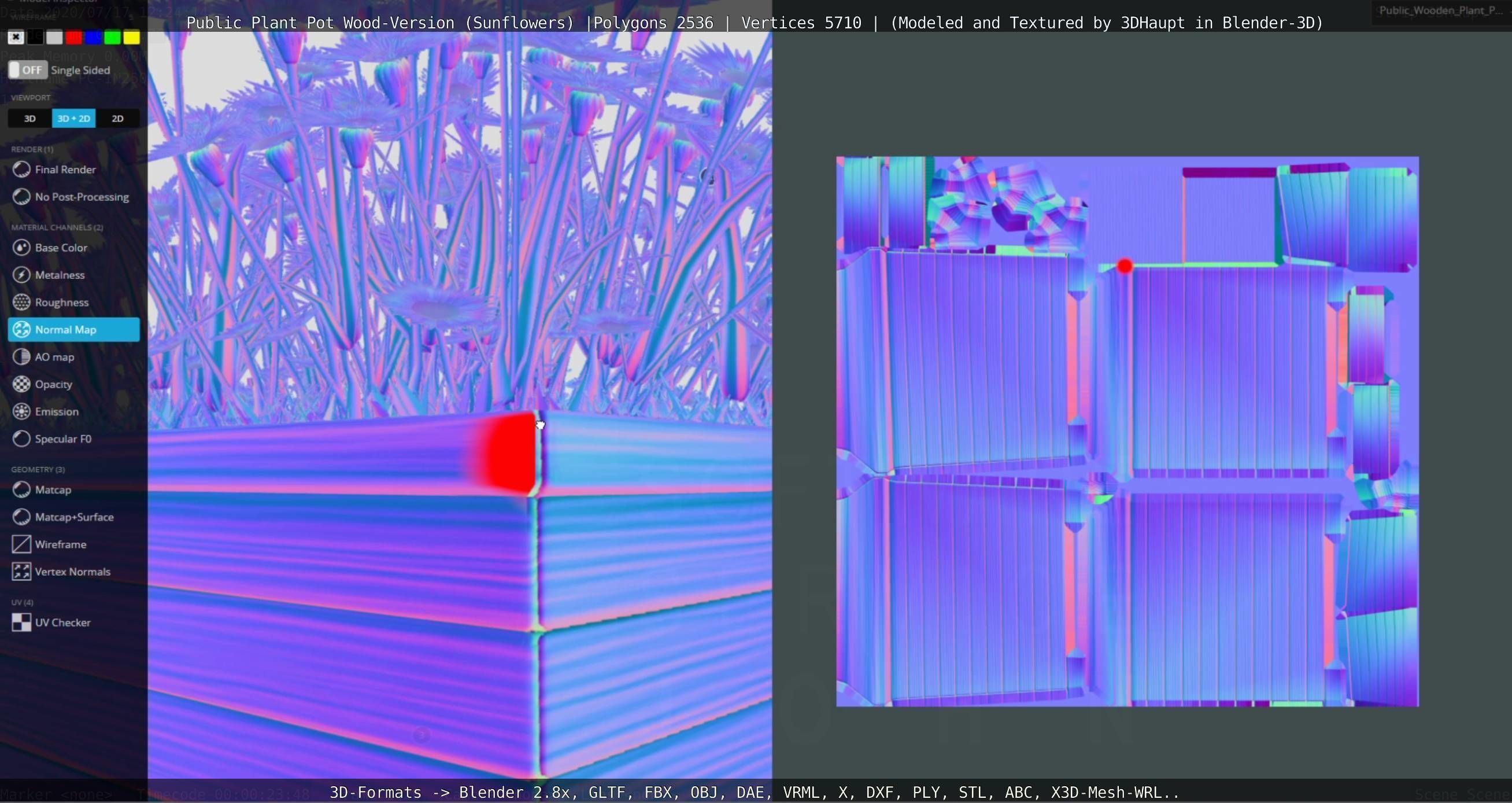Viewport: 1512px width, 803px height.
Task: Open the AO map channel icon
Action: coord(22,356)
